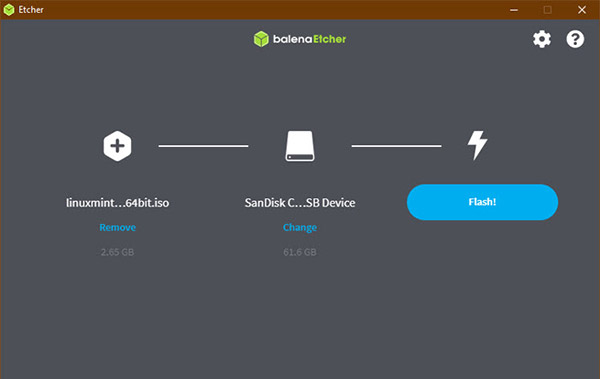
Task: Click the disabled maximize window button
Action: pos(548,10)
